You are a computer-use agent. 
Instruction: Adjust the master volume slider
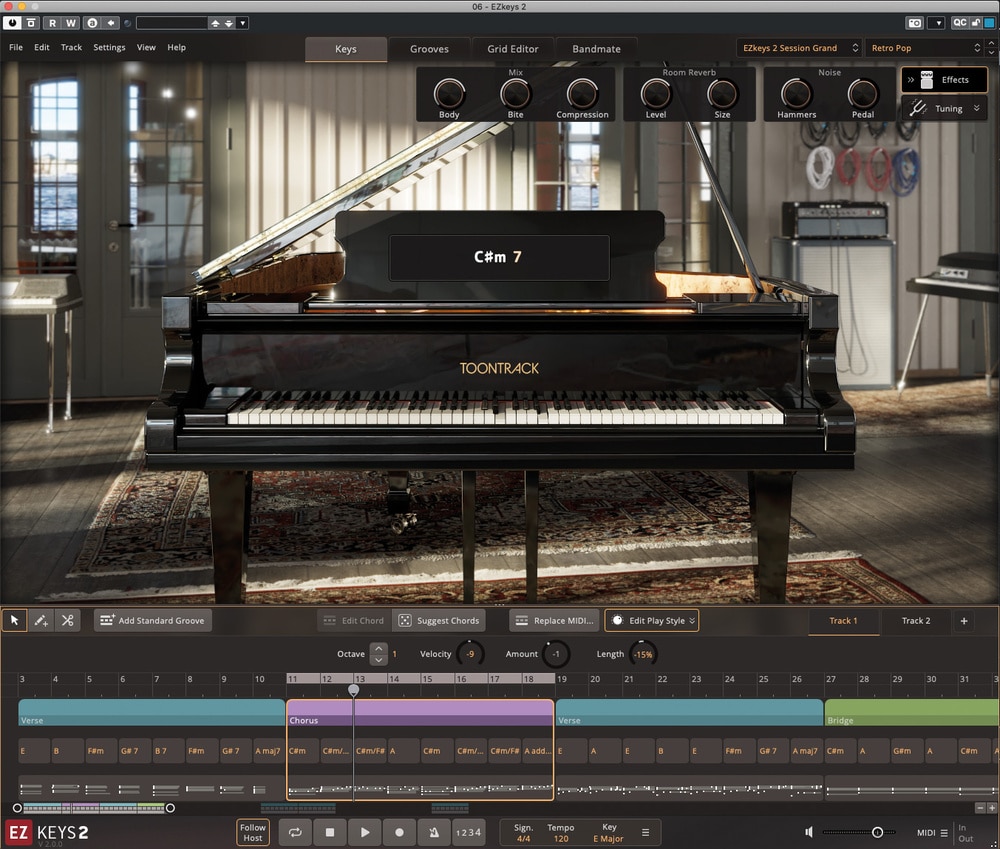coord(859,832)
